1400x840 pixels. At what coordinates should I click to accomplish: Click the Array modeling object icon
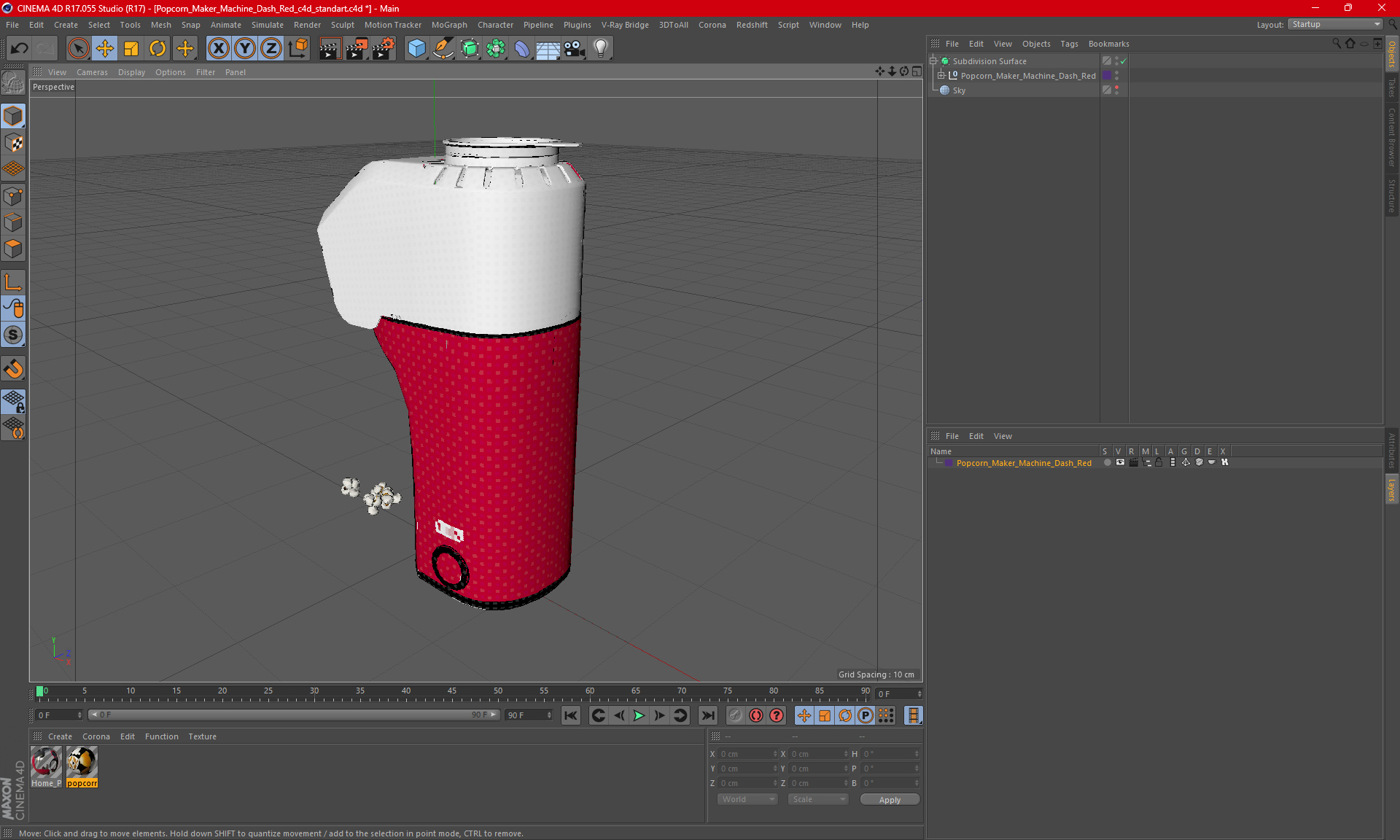coord(496,49)
